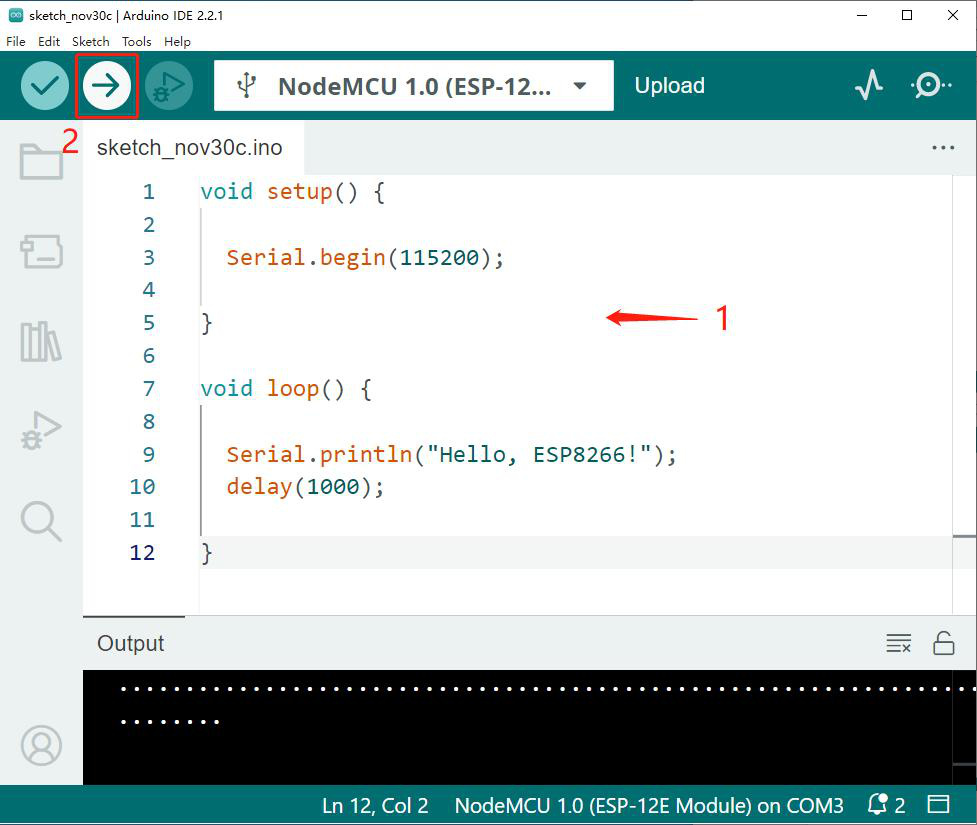Open the NodeMCU 1.0 board selector dropdown
Viewport: 977px width, 825px height.
[x=414, y=85]
